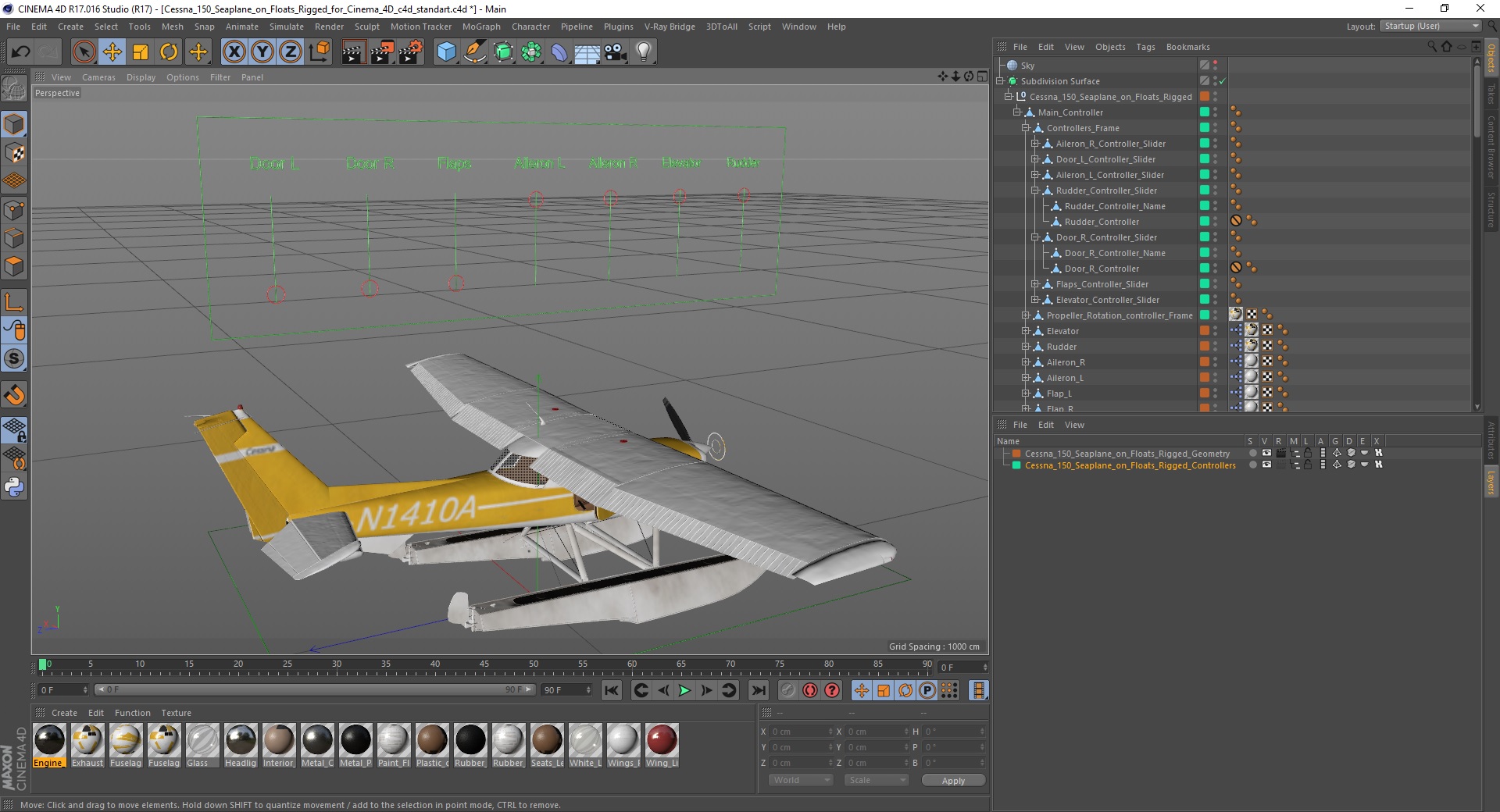Toggle lock on Geometry layer
This screenshot has width=1500, height=812.
click(x=1308, y=453)
